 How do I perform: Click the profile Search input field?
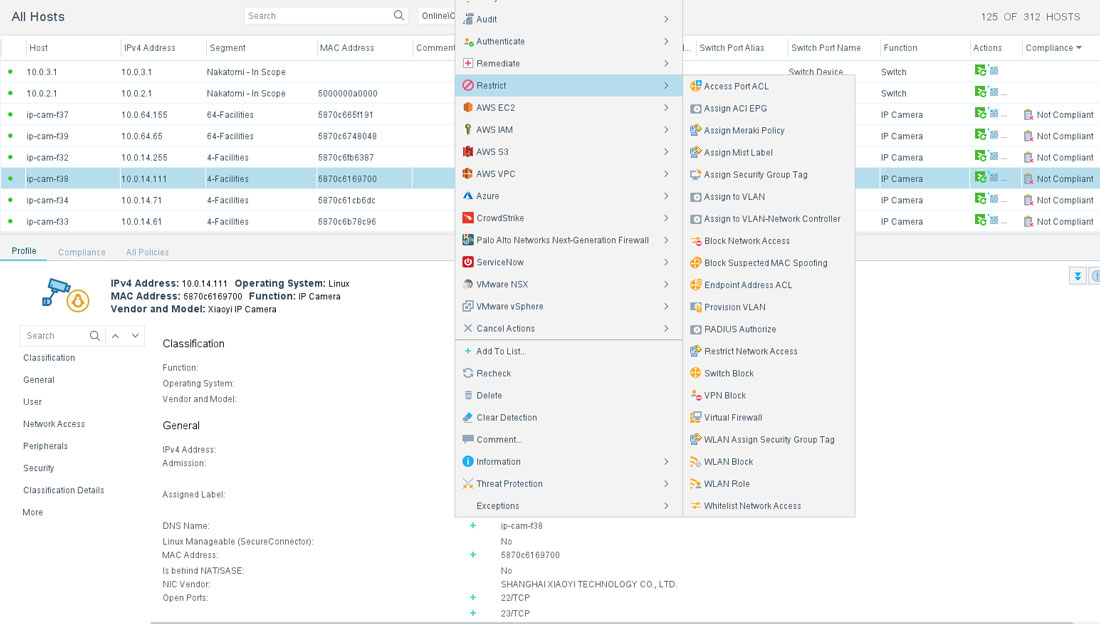pyautogui.click(x=55, y=336)
